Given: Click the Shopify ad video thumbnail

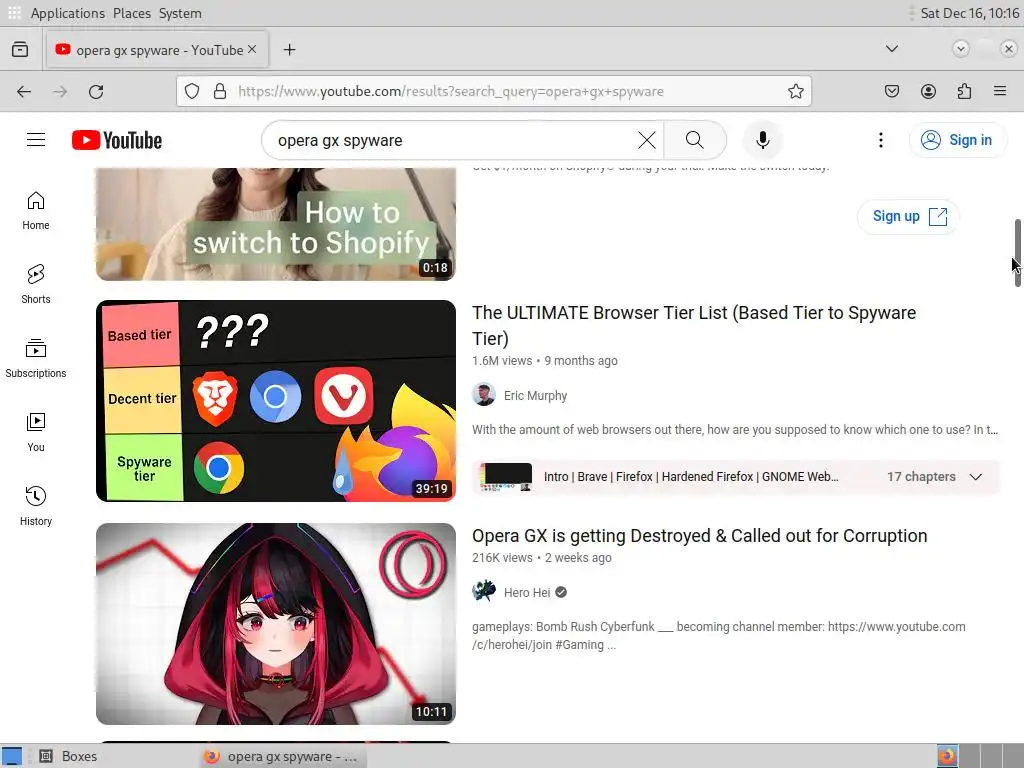Looking at the screenshot, I should 276,224.
